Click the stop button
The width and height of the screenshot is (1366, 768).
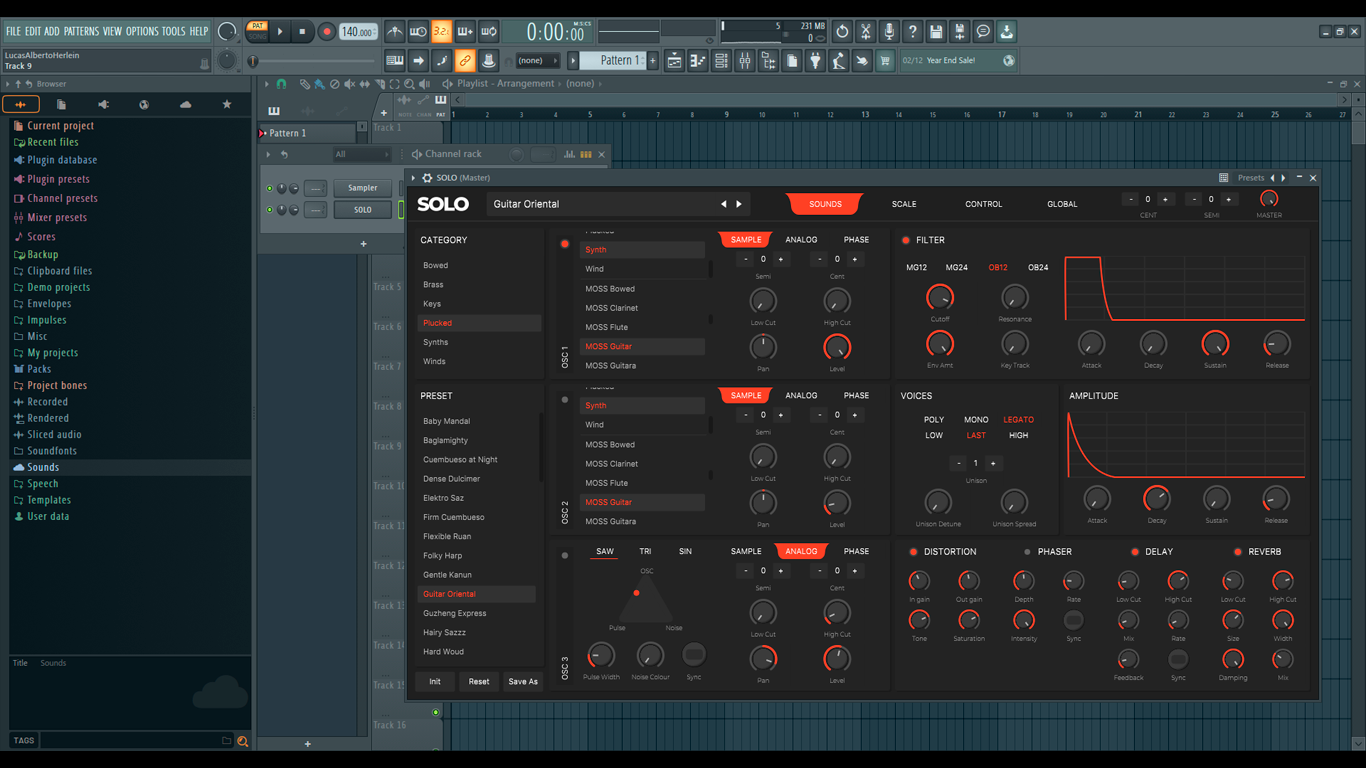(302, 32)
